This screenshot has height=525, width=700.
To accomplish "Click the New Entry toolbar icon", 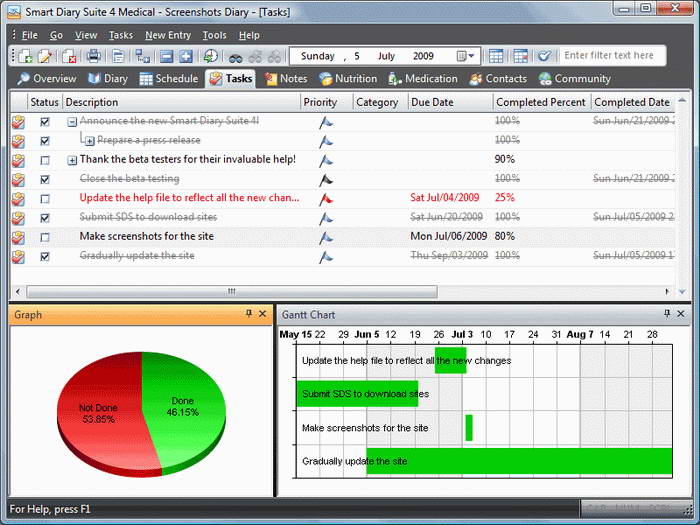I will tap(25, 56).
